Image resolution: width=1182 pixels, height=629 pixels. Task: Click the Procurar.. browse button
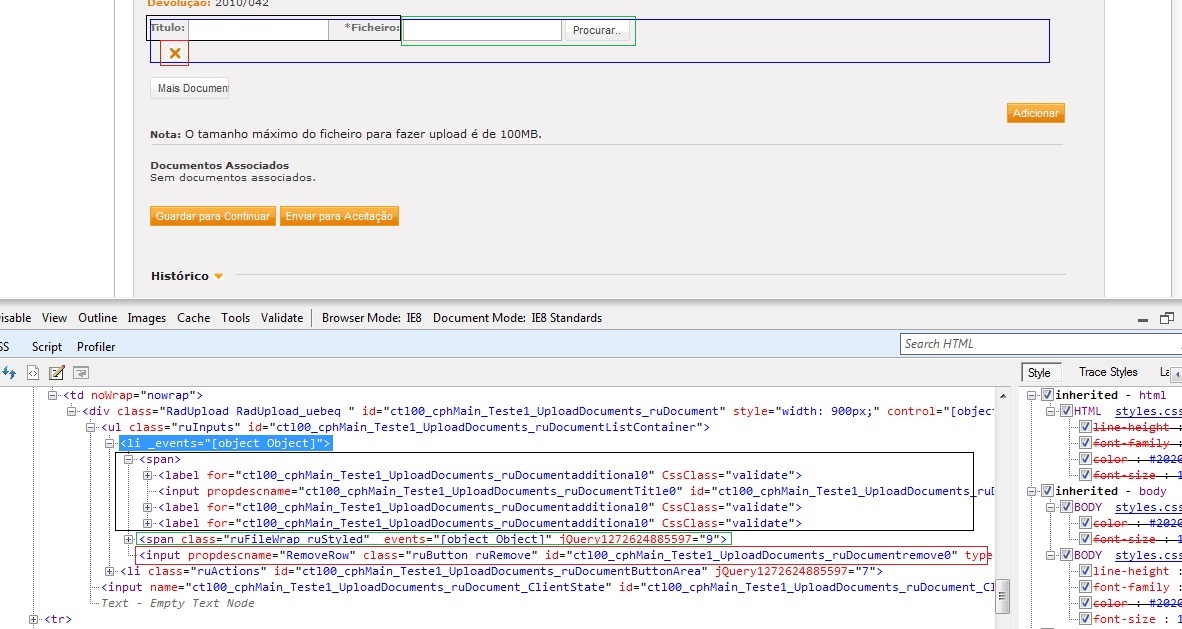coord(597,30)
